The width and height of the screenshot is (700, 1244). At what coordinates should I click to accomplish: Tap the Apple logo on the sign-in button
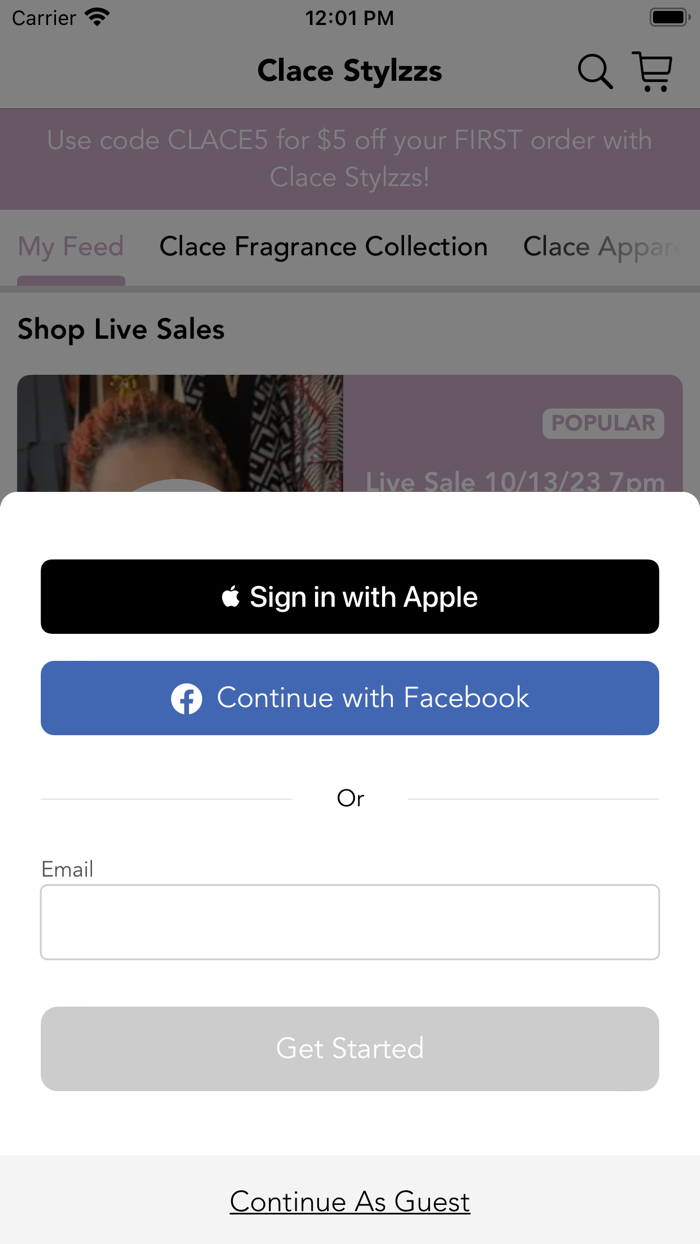231,597
